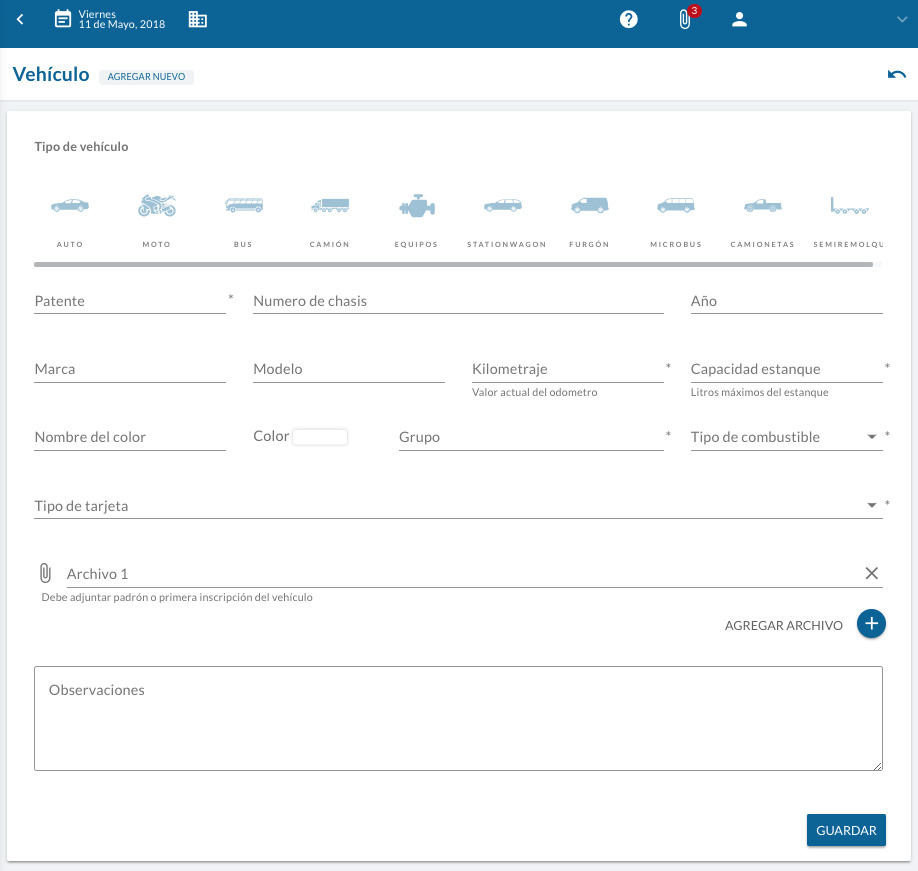Click 'Litros máximos del estanque' hint

click(x=759, y=392)
